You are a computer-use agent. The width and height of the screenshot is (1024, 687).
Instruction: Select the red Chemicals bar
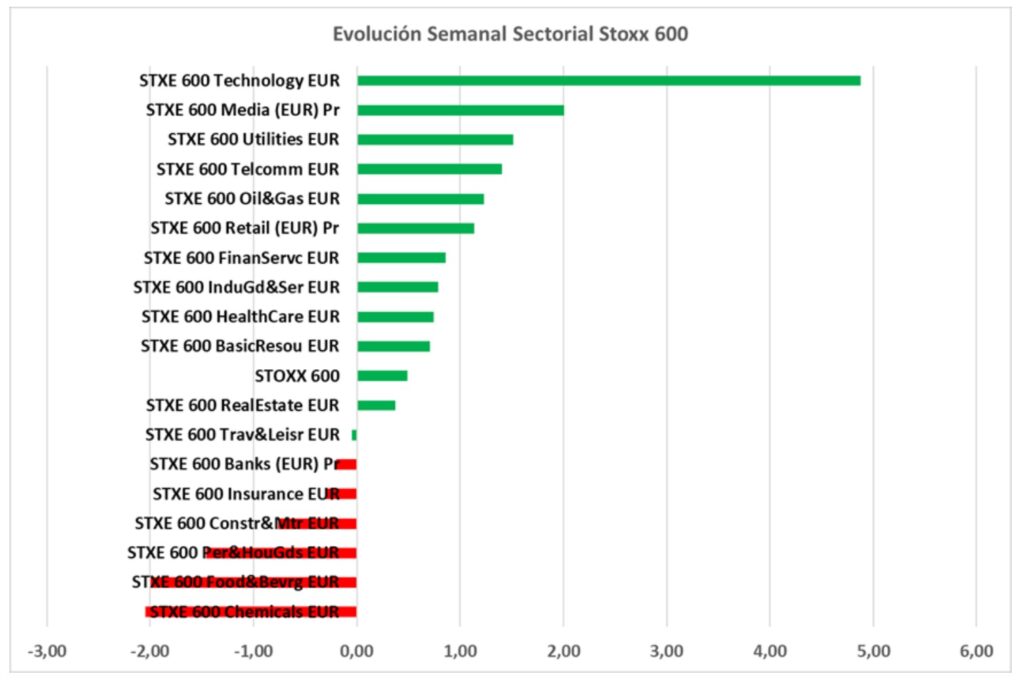(x=250, y=612)
